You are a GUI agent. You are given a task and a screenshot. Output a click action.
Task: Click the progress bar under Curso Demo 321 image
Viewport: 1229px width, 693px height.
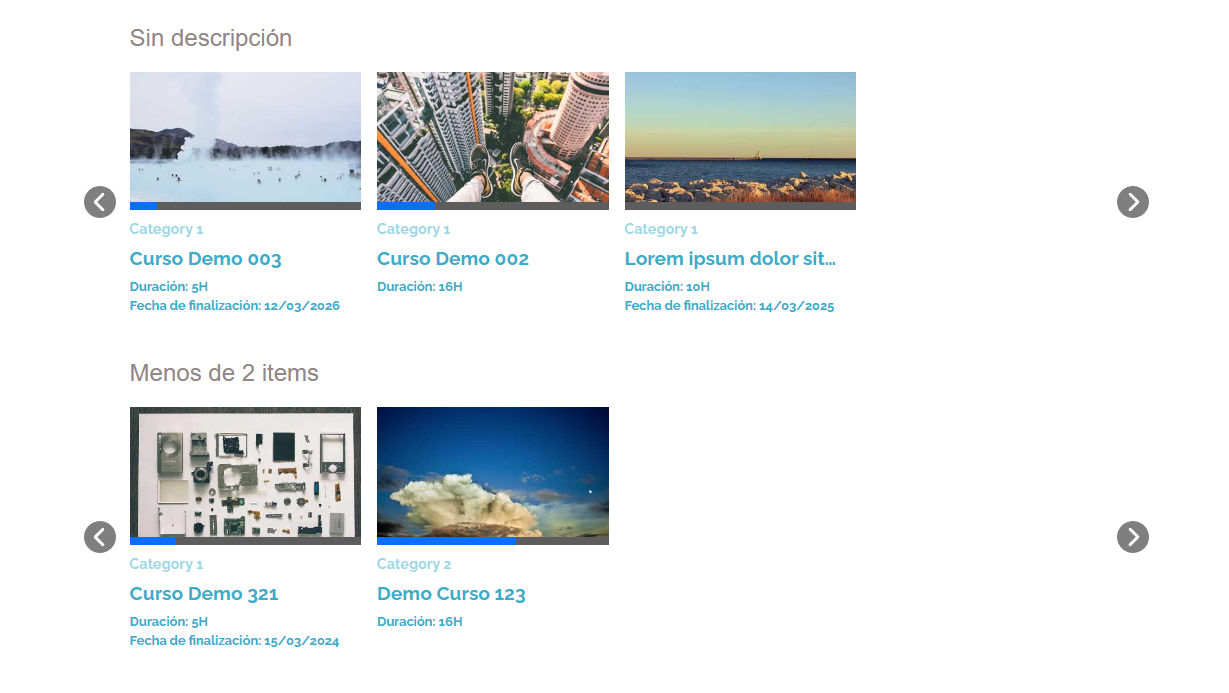point(245,541)
